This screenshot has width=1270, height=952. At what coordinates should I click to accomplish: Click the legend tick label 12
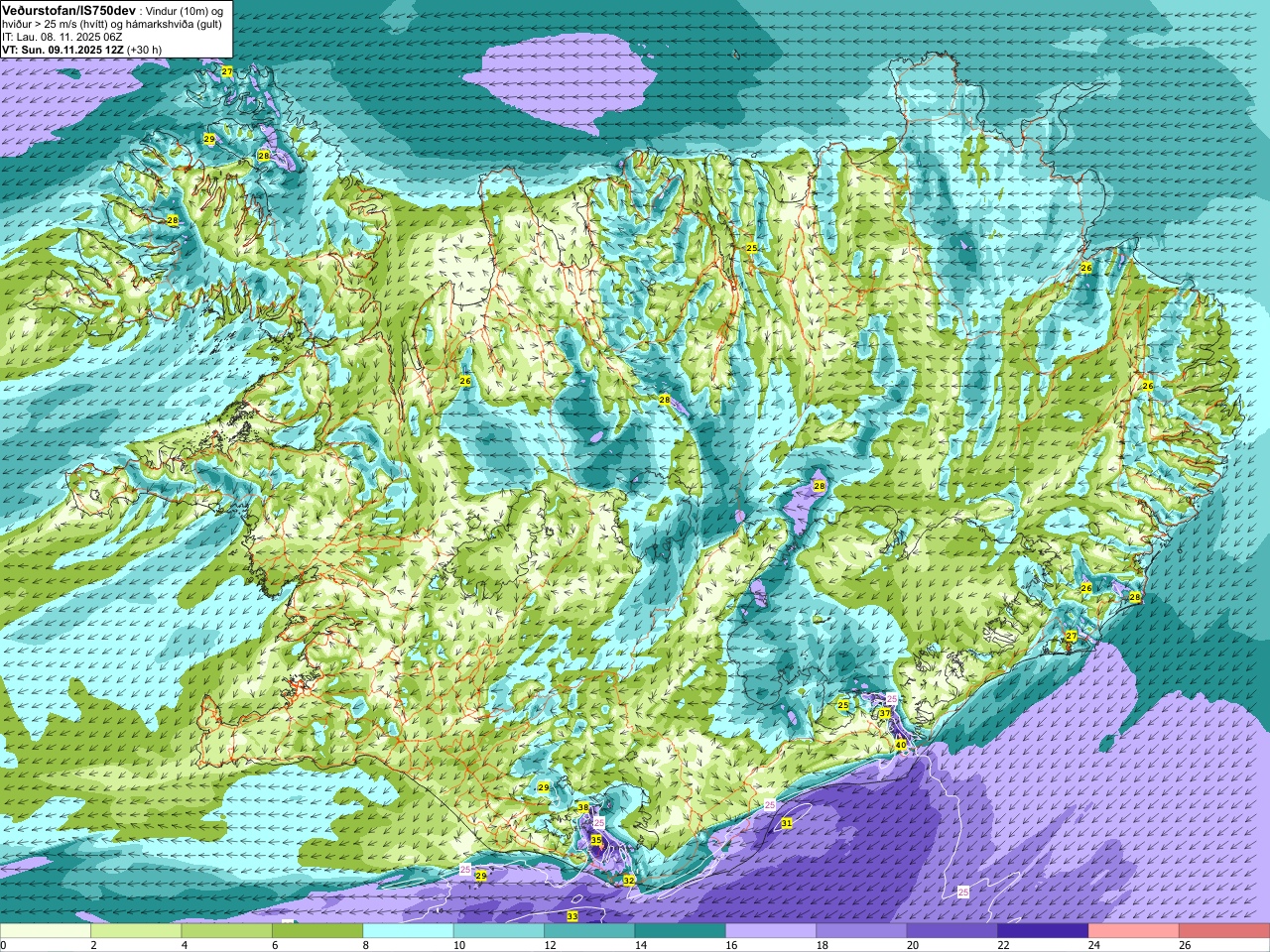[550, 945]
